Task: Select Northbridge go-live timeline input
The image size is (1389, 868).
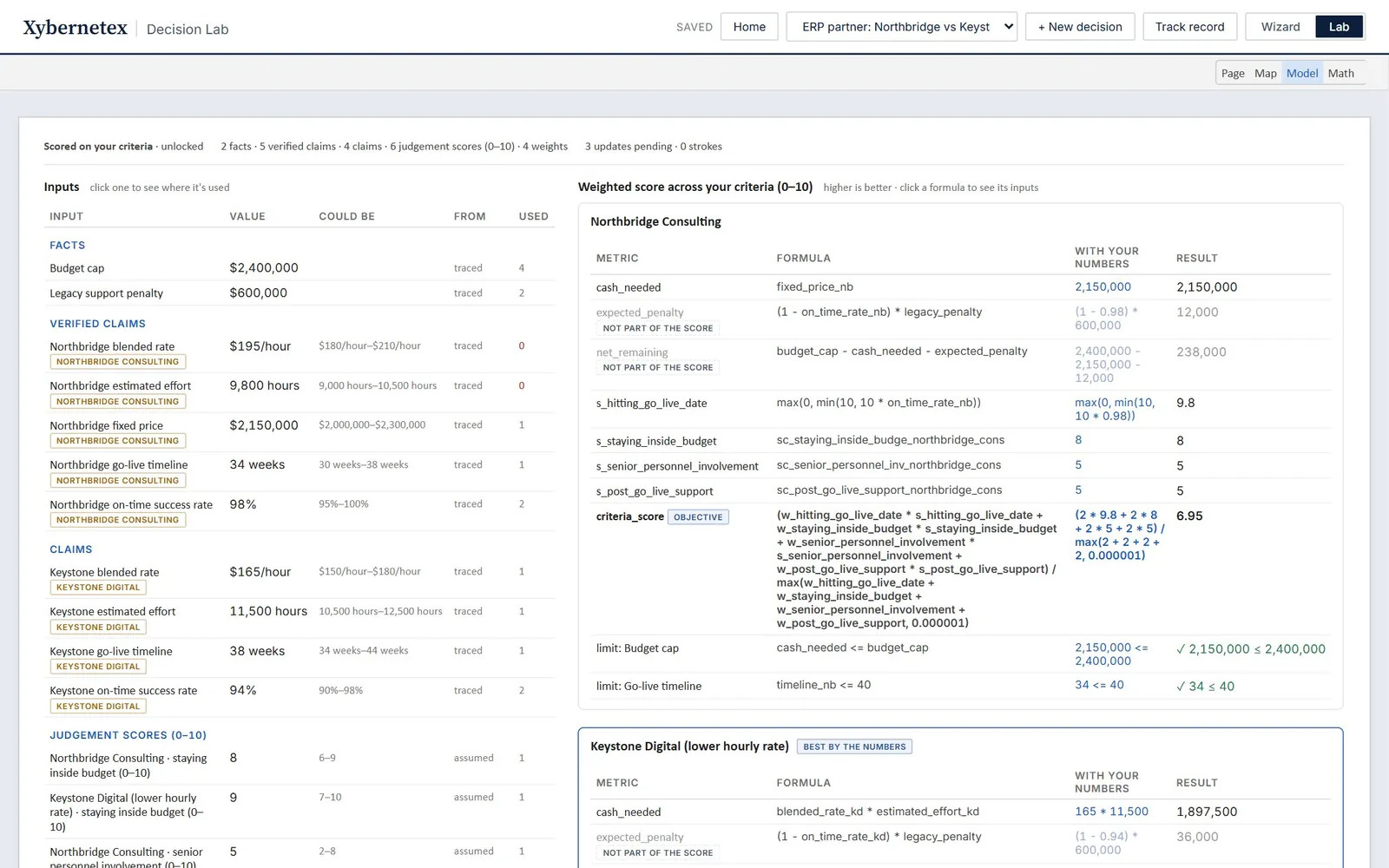Action: 300,471
